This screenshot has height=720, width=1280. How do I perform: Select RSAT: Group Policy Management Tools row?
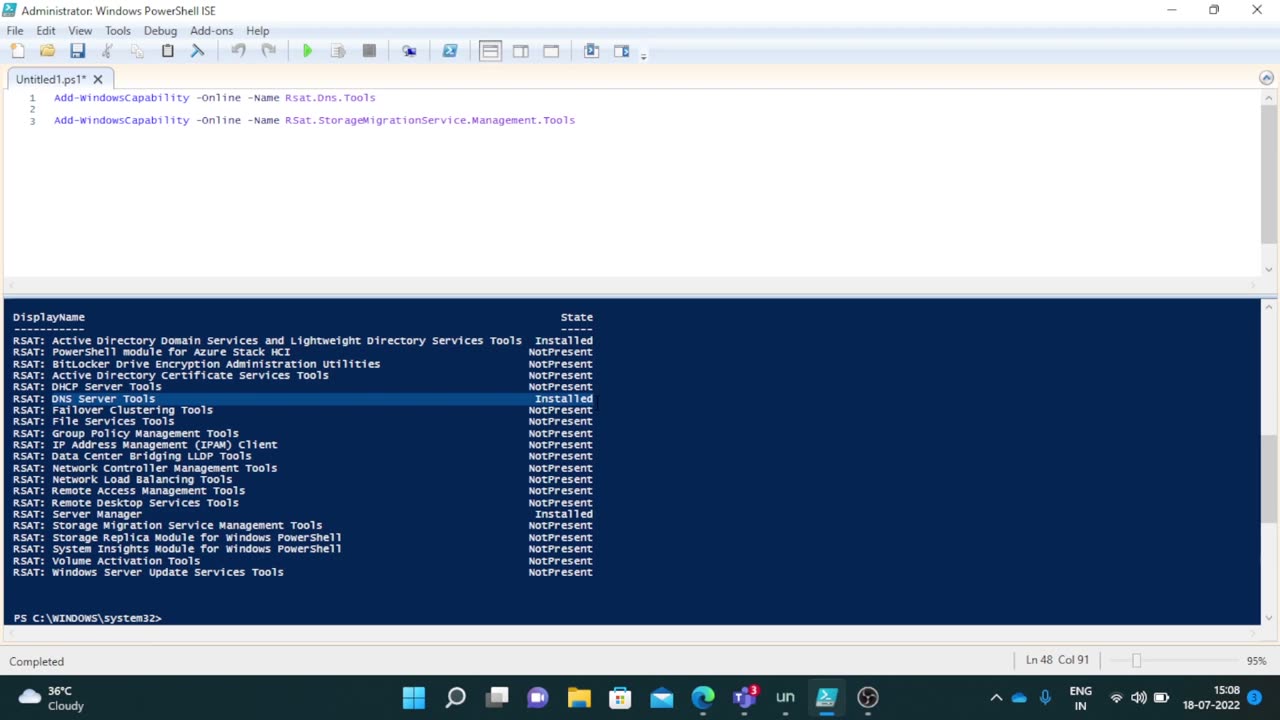tap(303, 433)
